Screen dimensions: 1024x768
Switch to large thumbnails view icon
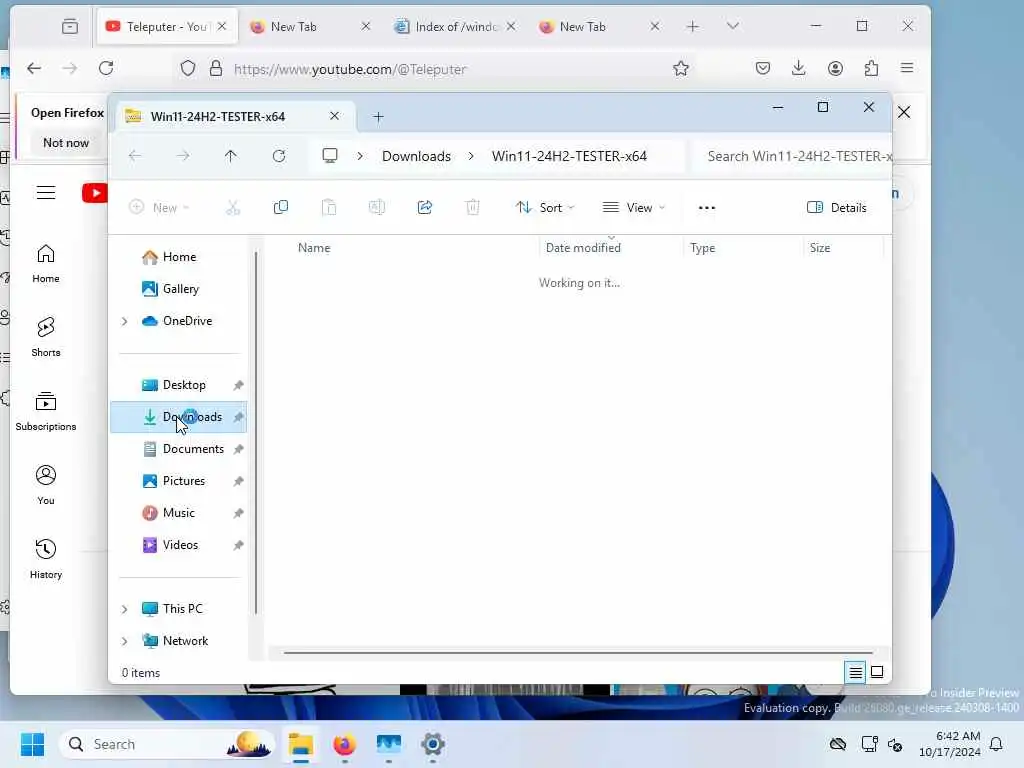(877, 672)
